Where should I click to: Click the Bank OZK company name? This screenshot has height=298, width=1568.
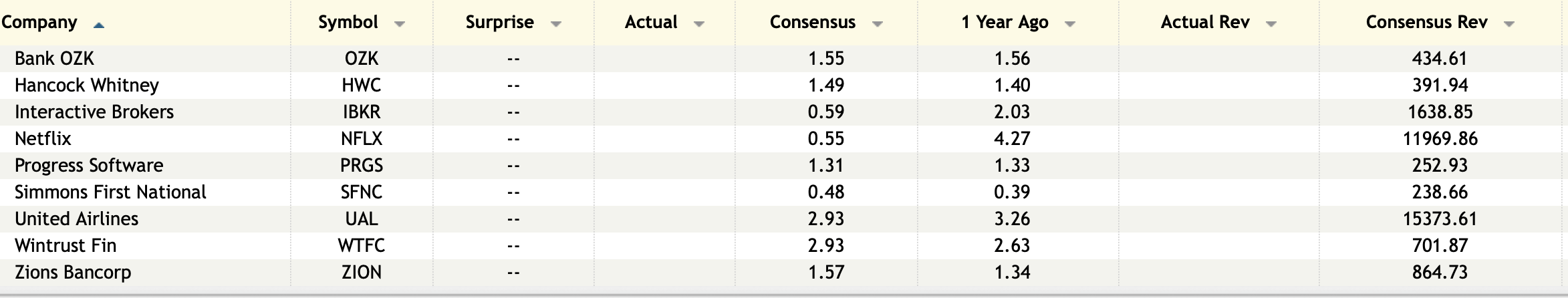tap(54, 59)
